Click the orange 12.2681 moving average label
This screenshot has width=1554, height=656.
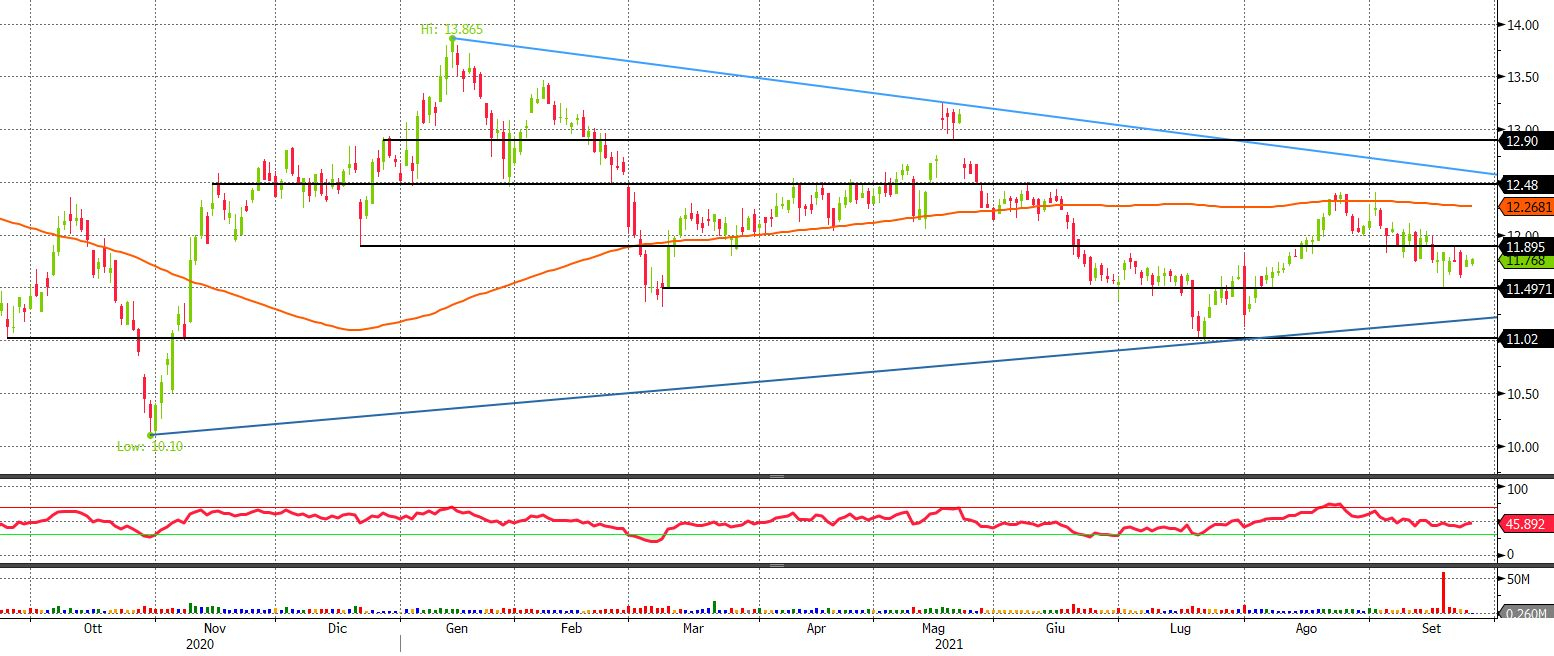click(1525, 207)
